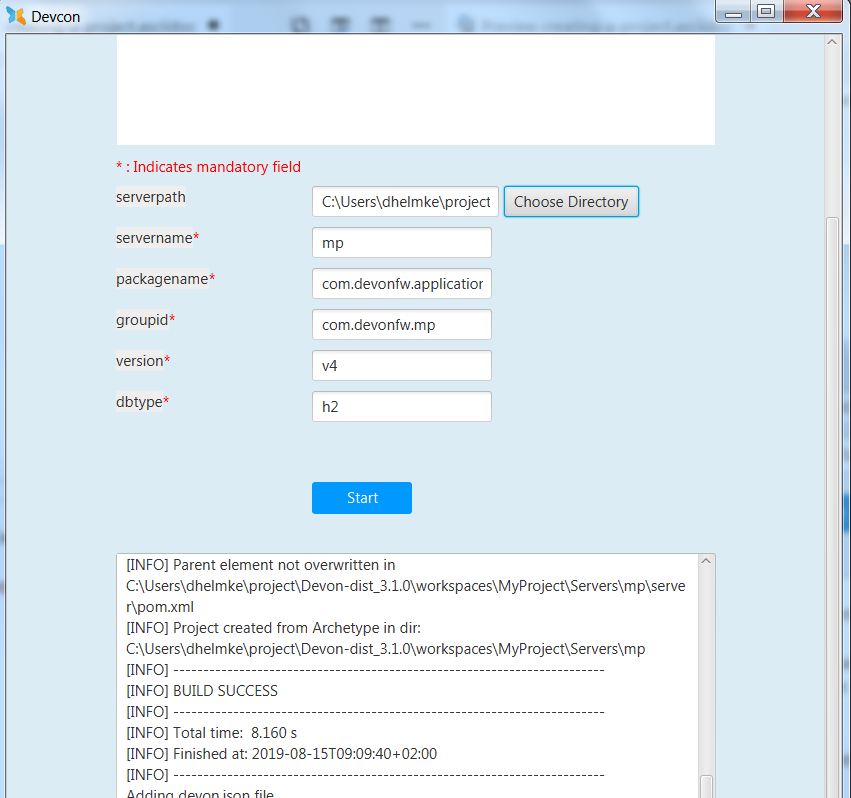Click the Devcon app logo icon
The height and width of the screenshot is (798, 851).
coord(16,16)
